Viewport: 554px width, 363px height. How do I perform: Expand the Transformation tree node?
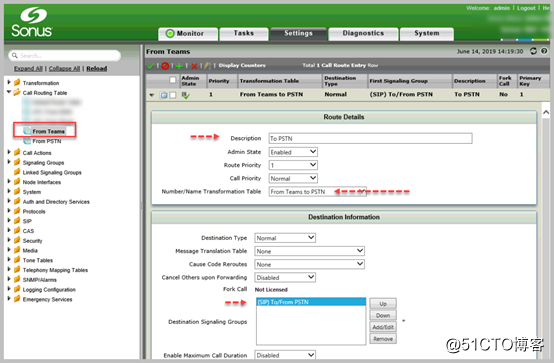point(9,82)
